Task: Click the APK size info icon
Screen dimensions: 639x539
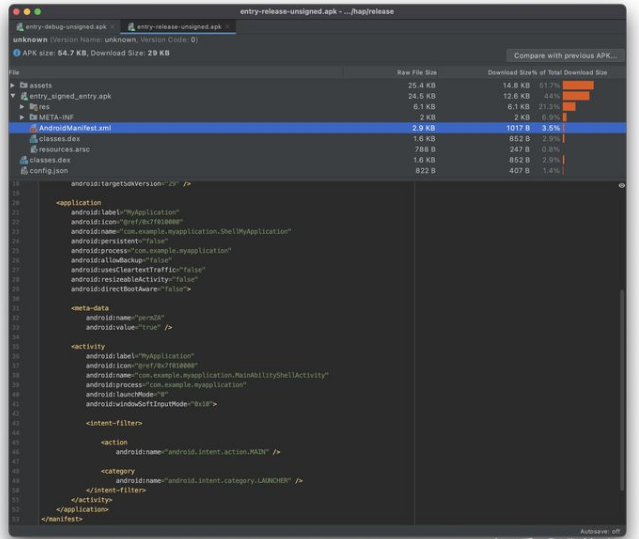Action: [17, 53]
